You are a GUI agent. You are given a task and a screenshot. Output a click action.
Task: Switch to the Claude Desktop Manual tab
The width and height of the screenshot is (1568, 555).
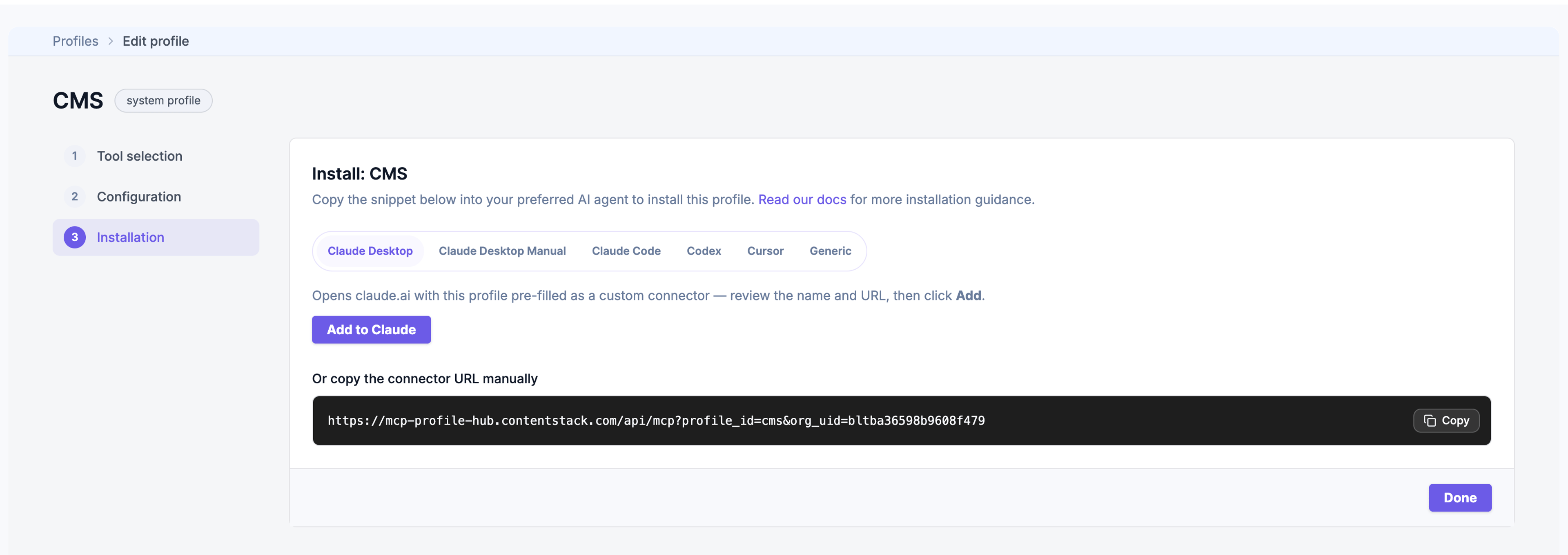click(502, 251)
